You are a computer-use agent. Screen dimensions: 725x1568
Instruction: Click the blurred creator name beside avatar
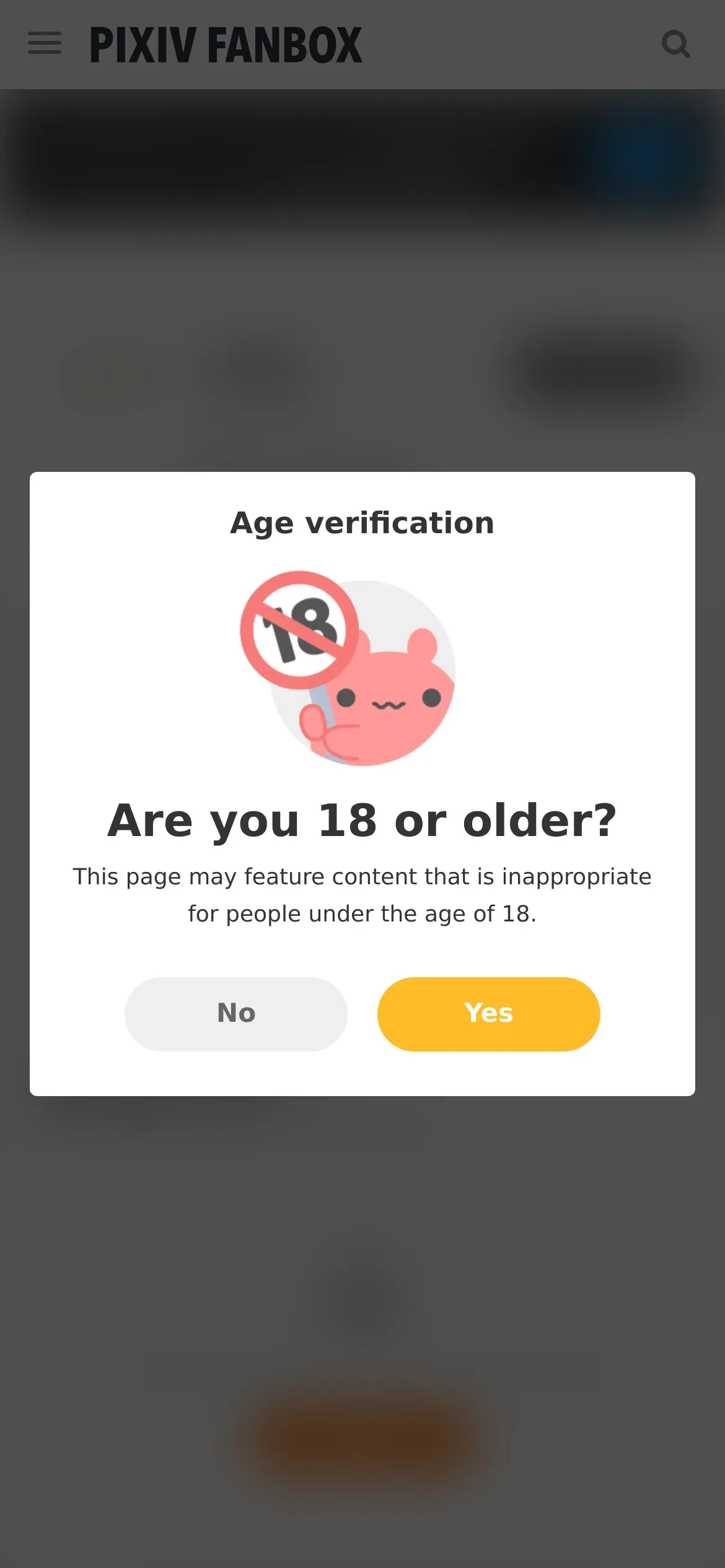[263, 372]
